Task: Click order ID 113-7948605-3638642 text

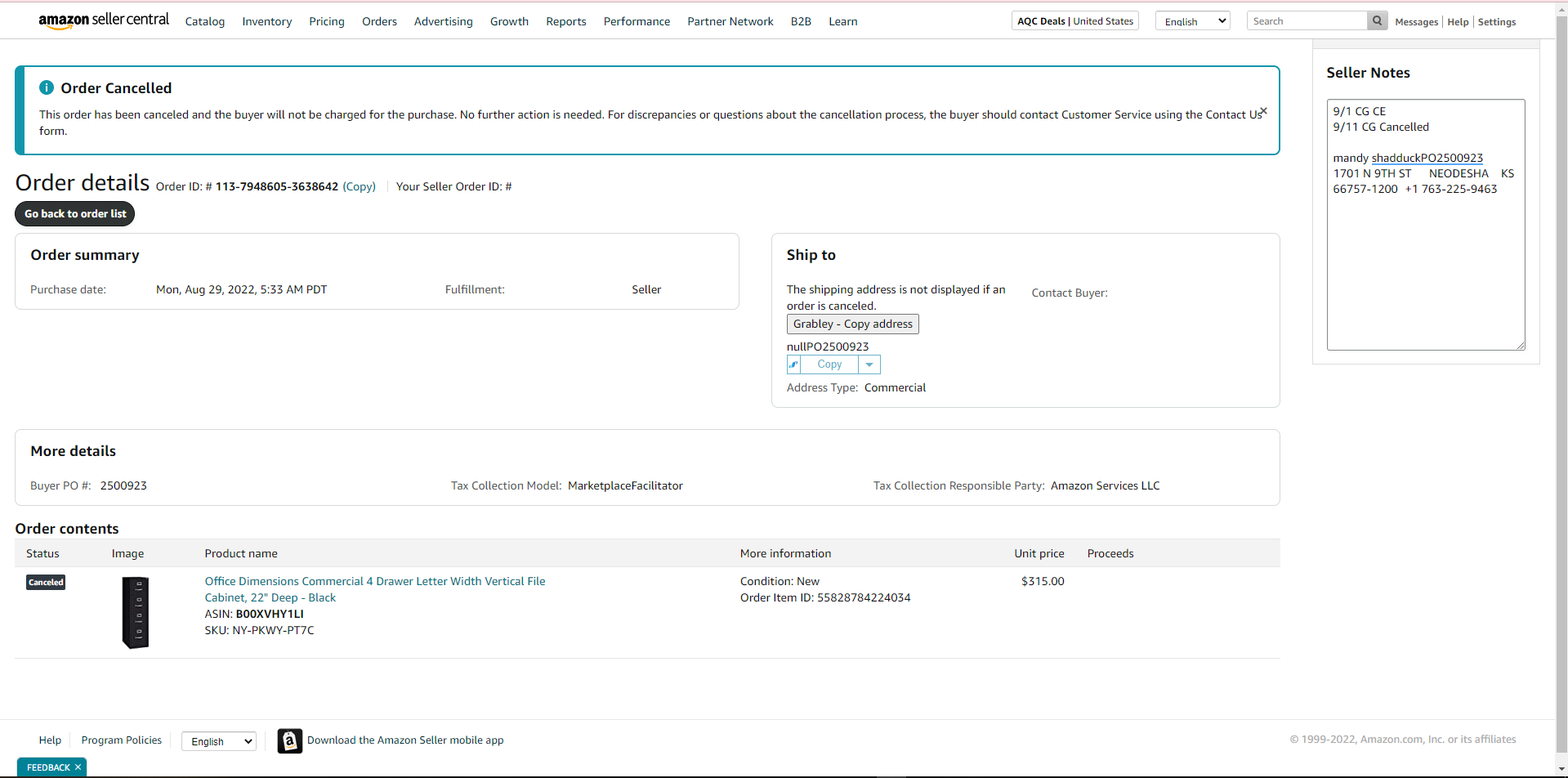Action: (x=277, y=186)
